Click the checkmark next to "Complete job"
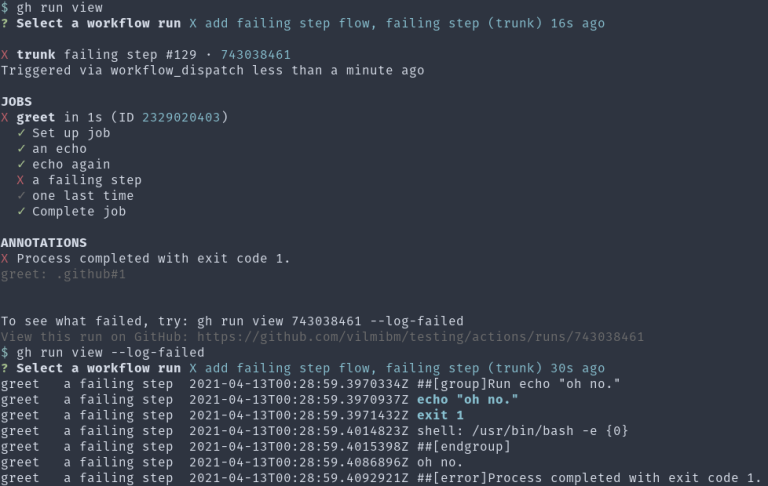This screenshot has height=486, width=768. coord(21,212)
